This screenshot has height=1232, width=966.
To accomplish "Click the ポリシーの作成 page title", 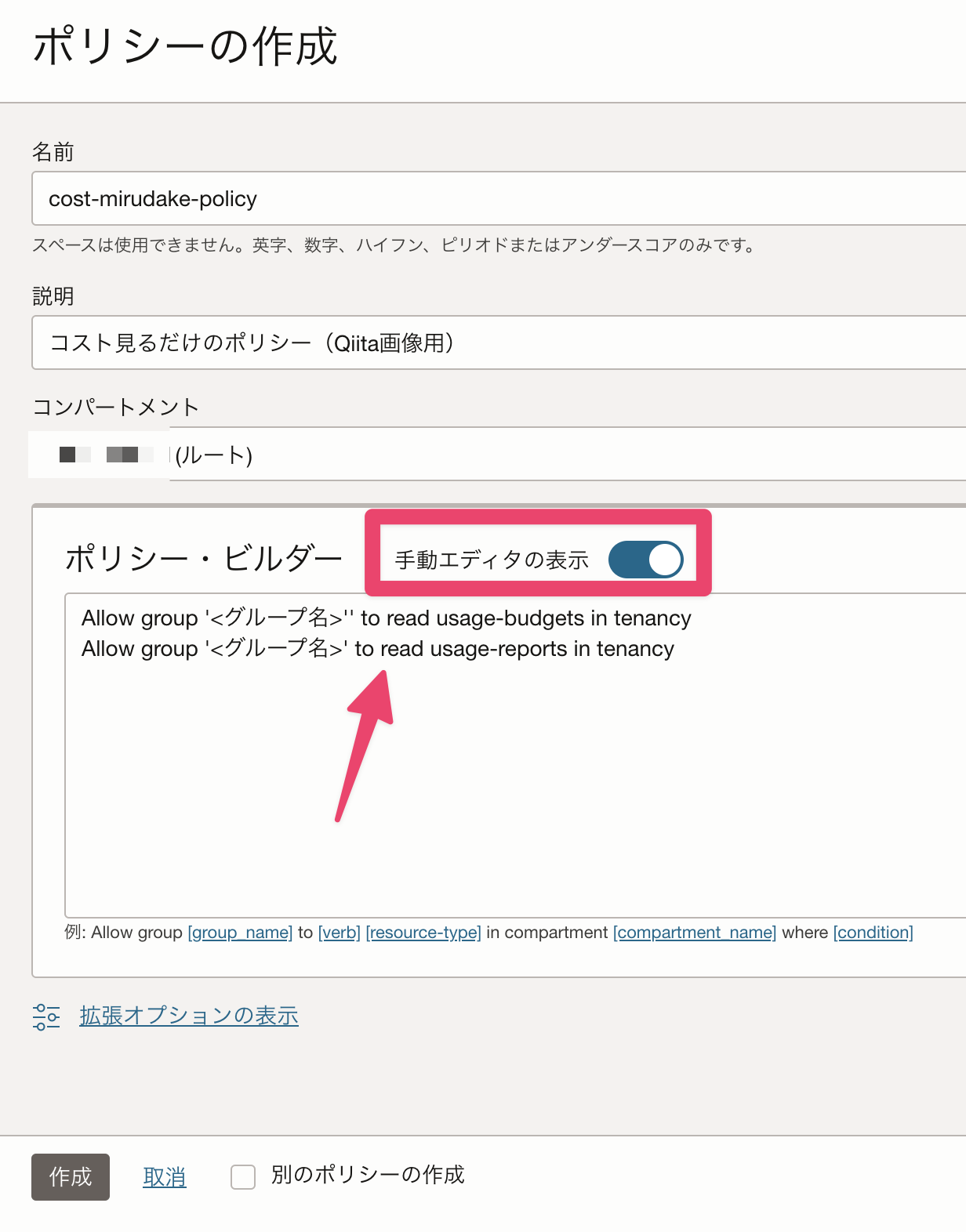I will click(185, 46).
